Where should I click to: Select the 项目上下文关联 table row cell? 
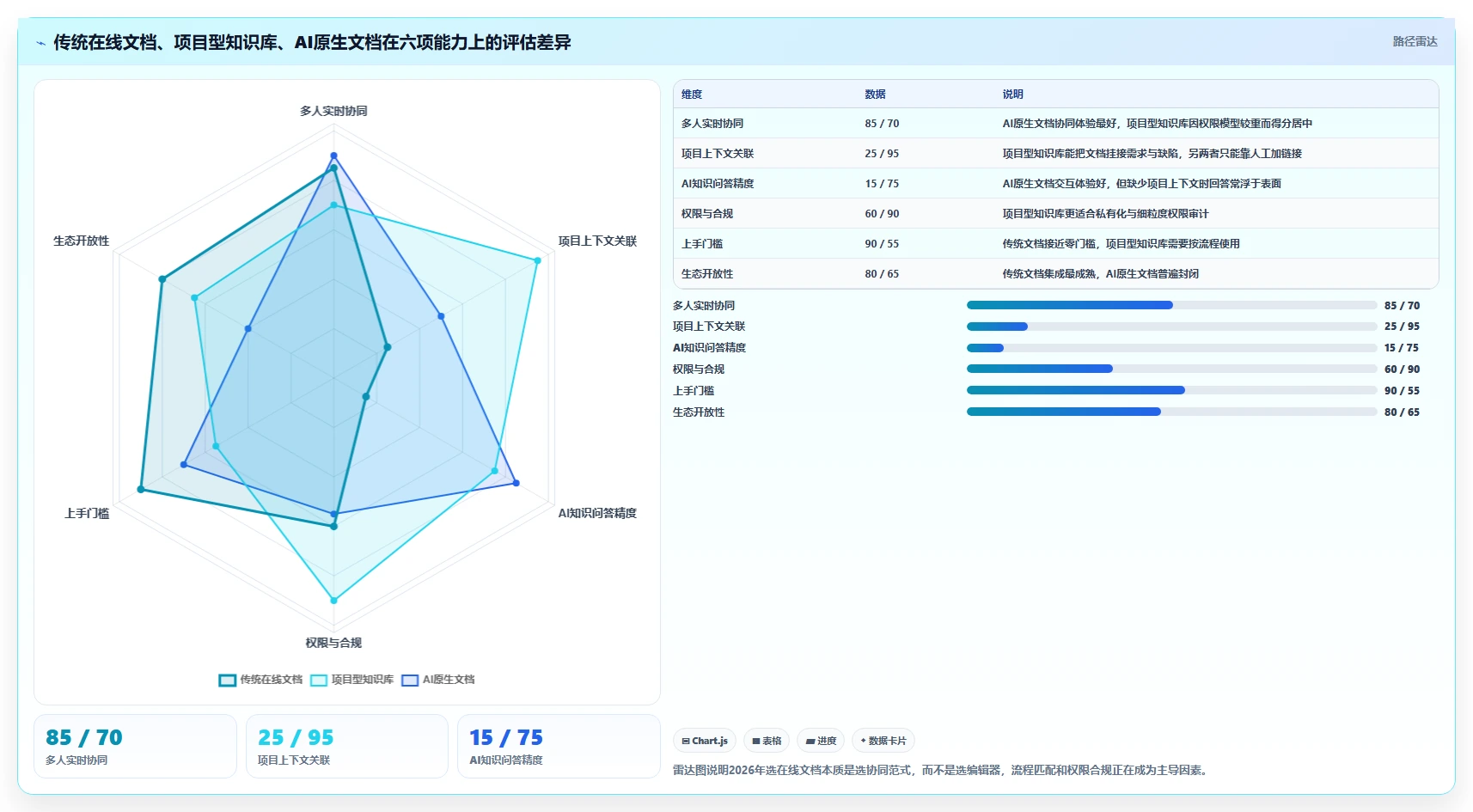(x=718, y=154)
